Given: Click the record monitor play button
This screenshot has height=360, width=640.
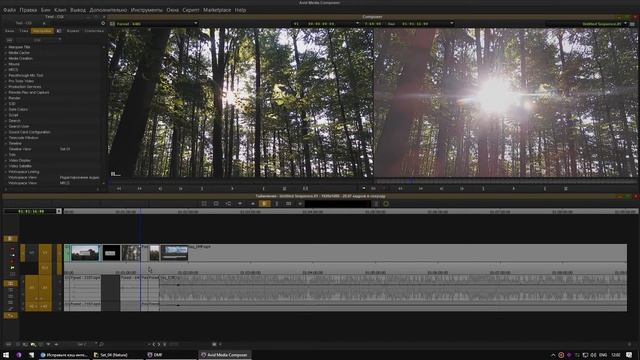Looking at the screenshot, I should [x=513, y=189].
